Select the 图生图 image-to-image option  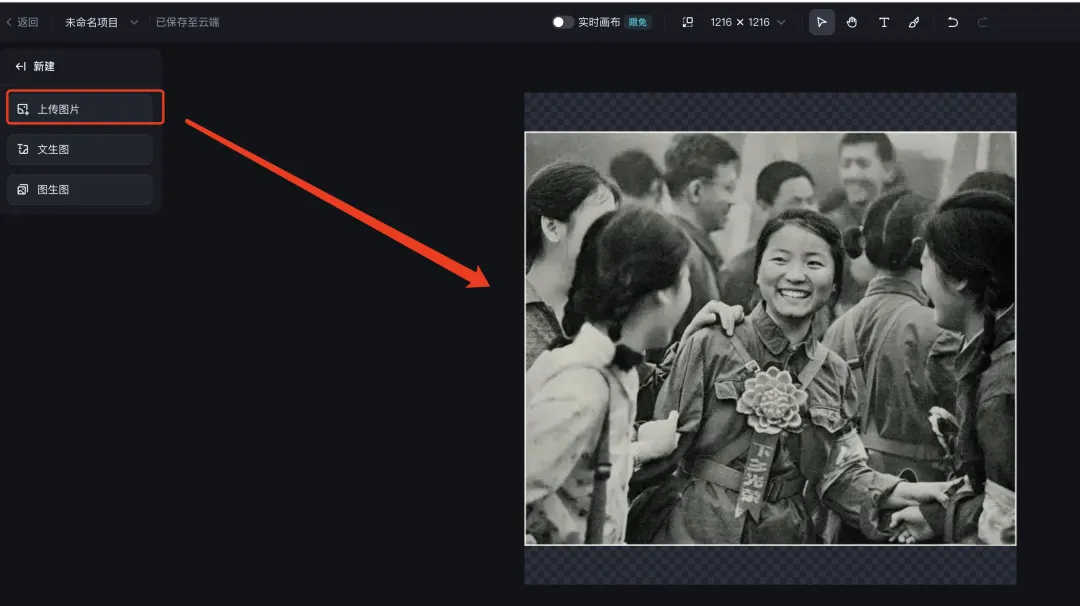pos(80,189)
